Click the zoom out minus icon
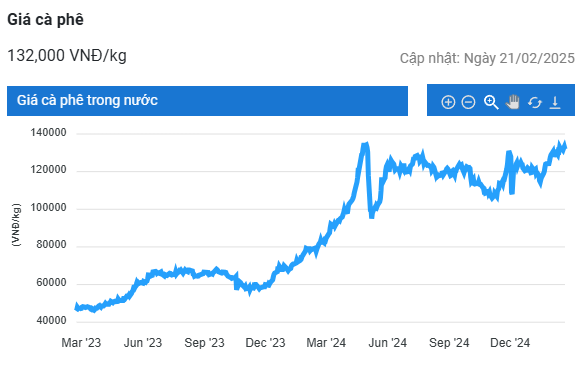This screenshot has height=370, width=584. click(x=468, y=102)
